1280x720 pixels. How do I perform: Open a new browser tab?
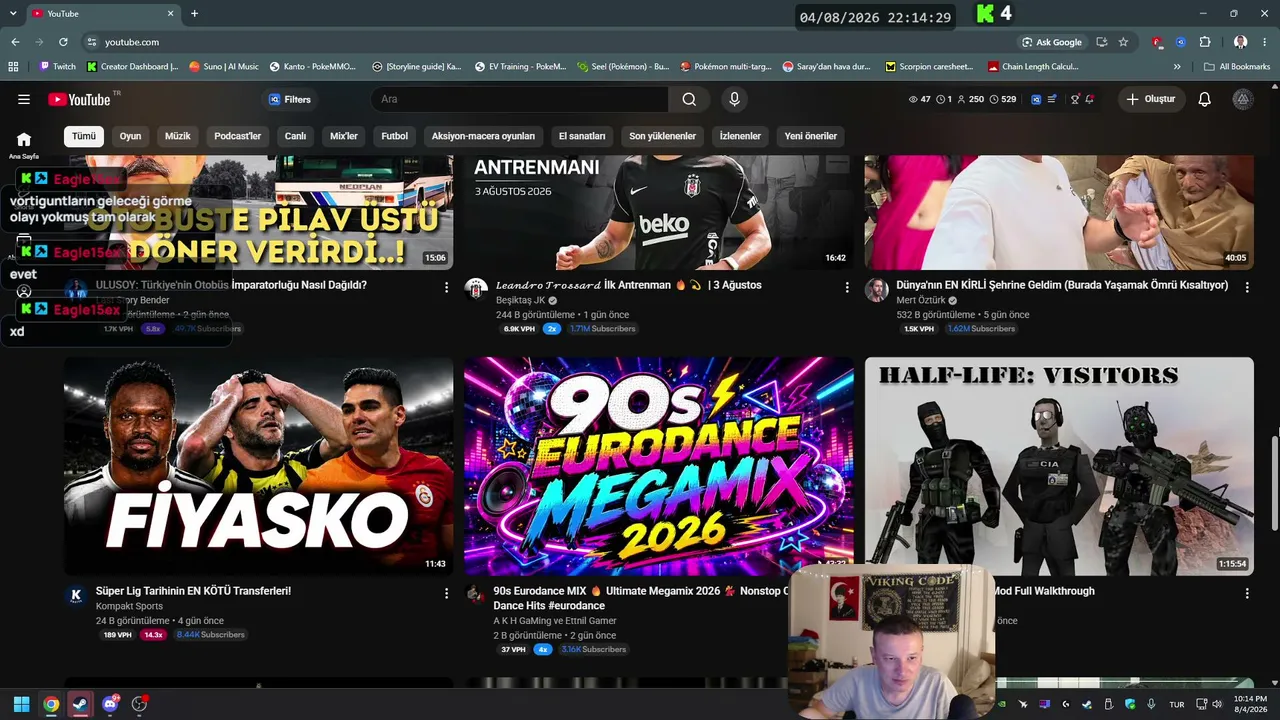tap(194, 14)
